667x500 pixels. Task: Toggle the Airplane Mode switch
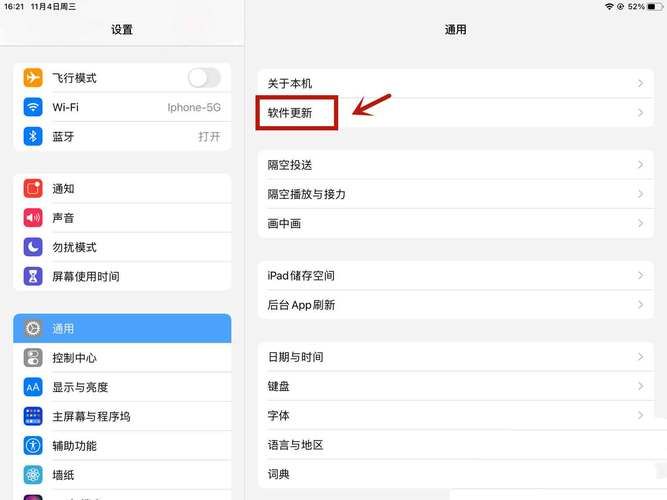coord(204,78)
